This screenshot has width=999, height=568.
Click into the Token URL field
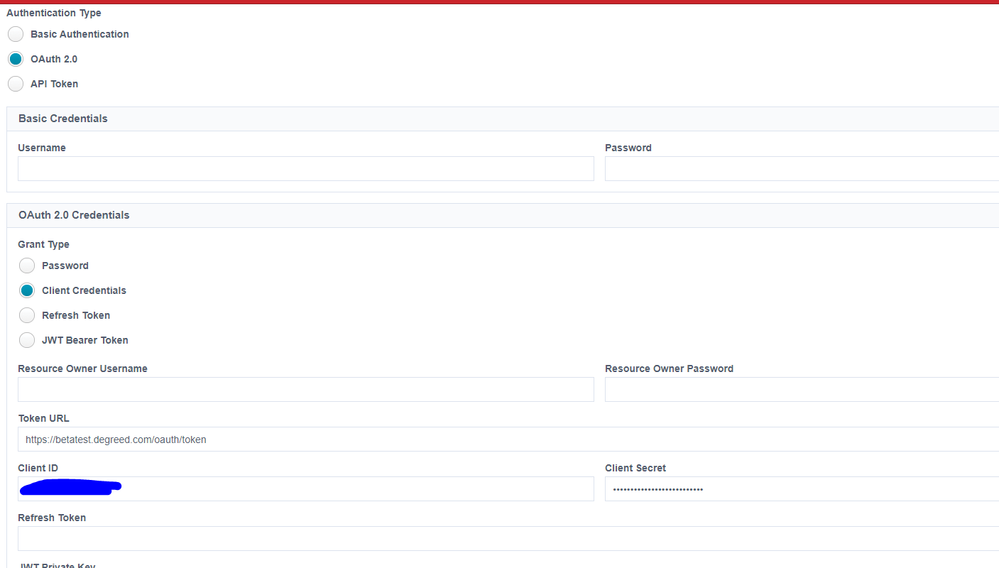coord(500,440)
